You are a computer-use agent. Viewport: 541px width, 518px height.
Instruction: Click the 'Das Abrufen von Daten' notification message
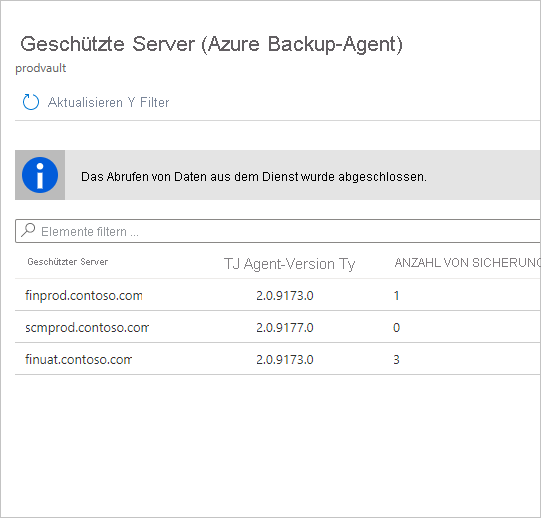click(254, 177)
